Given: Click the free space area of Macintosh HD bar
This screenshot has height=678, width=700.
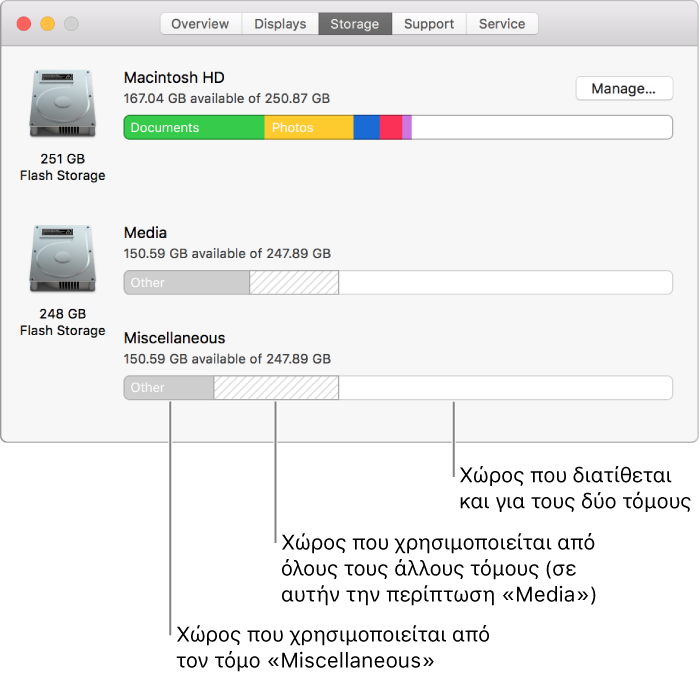Looking at the screenshot, I should coord(542,128).
